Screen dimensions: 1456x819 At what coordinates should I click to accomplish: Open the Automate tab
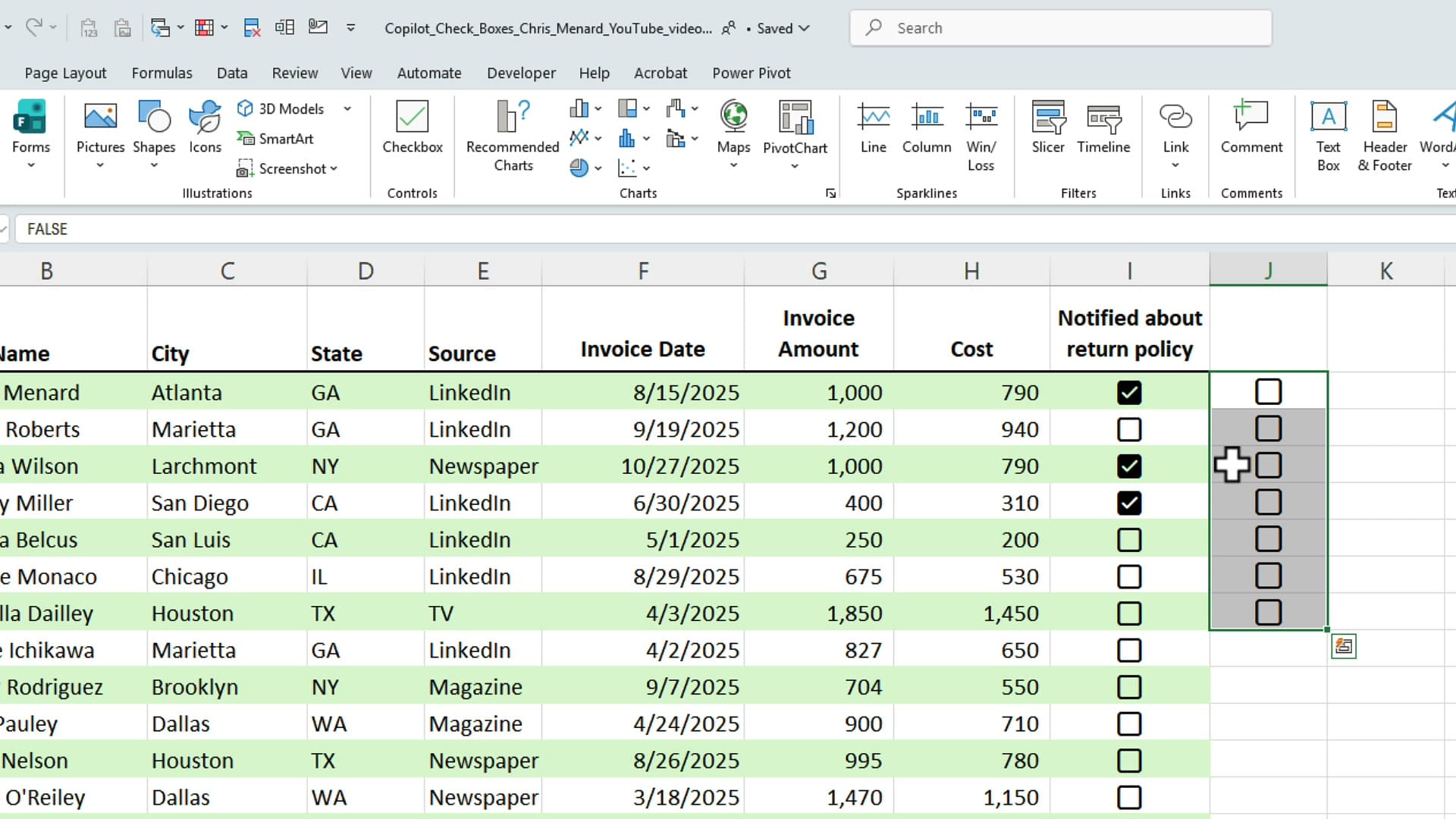coord(429,73)
